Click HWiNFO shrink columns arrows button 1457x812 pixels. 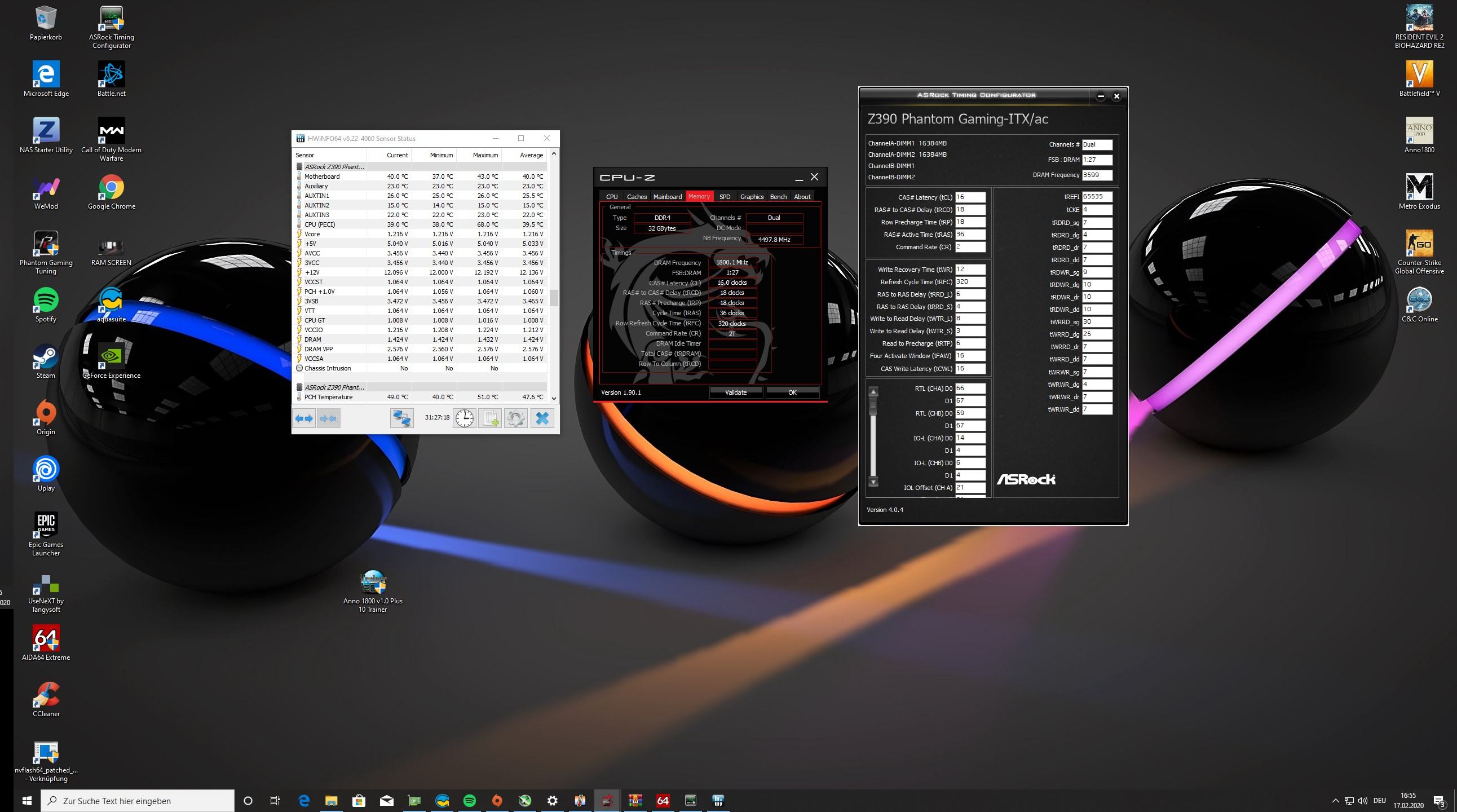coord(329,418)
